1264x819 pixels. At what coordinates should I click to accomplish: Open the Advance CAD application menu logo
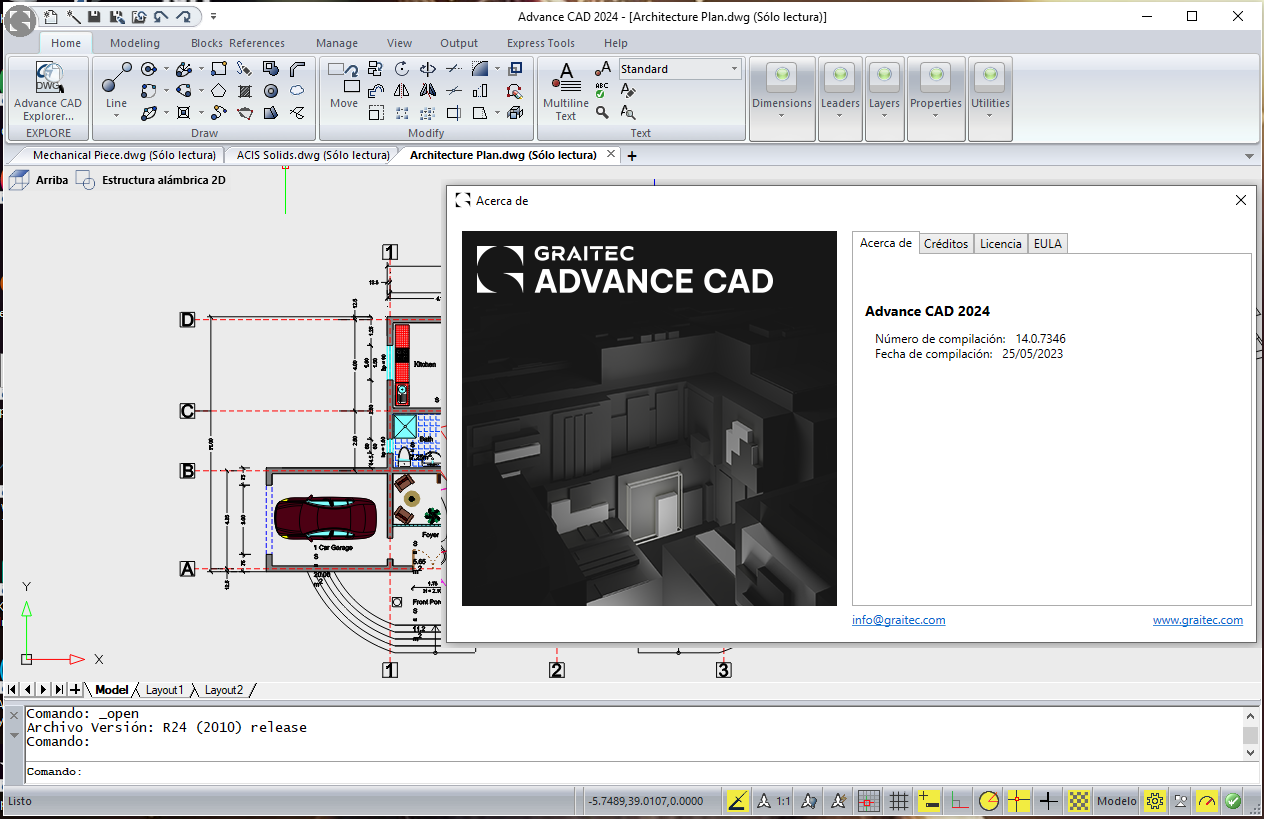20,20
